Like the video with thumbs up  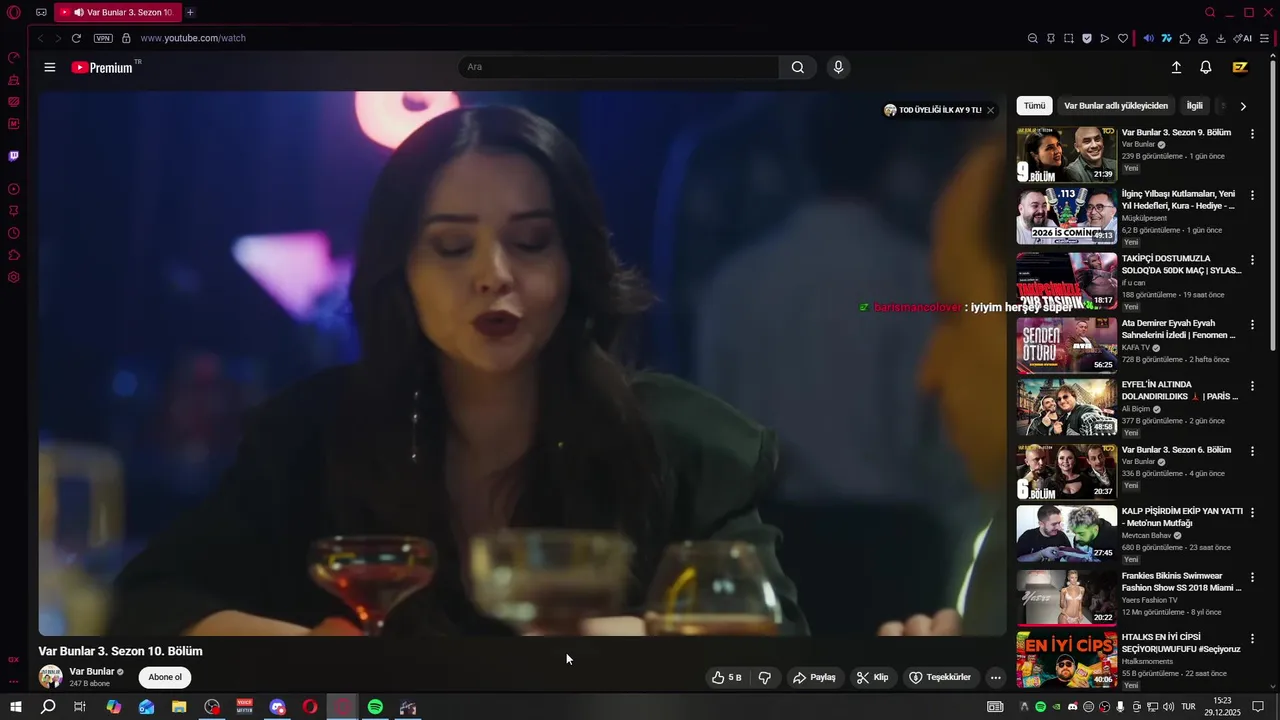pyautogui.click(x=726, y=677)
